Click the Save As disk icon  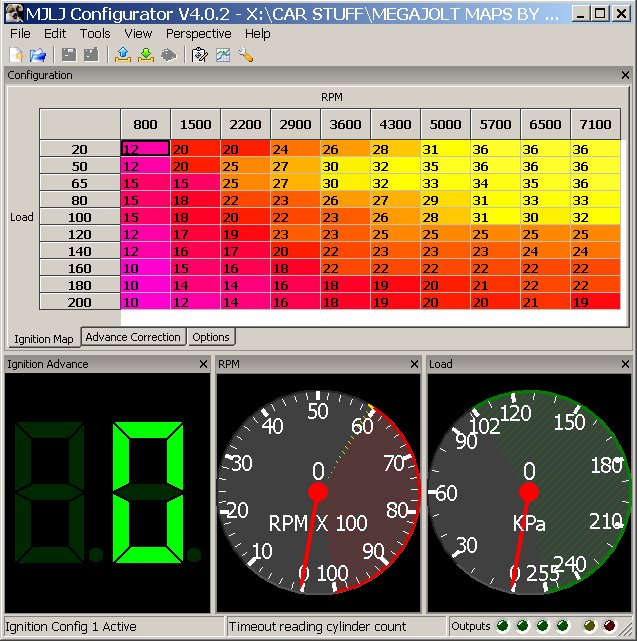pyautogui.click(x=91, y=55)
